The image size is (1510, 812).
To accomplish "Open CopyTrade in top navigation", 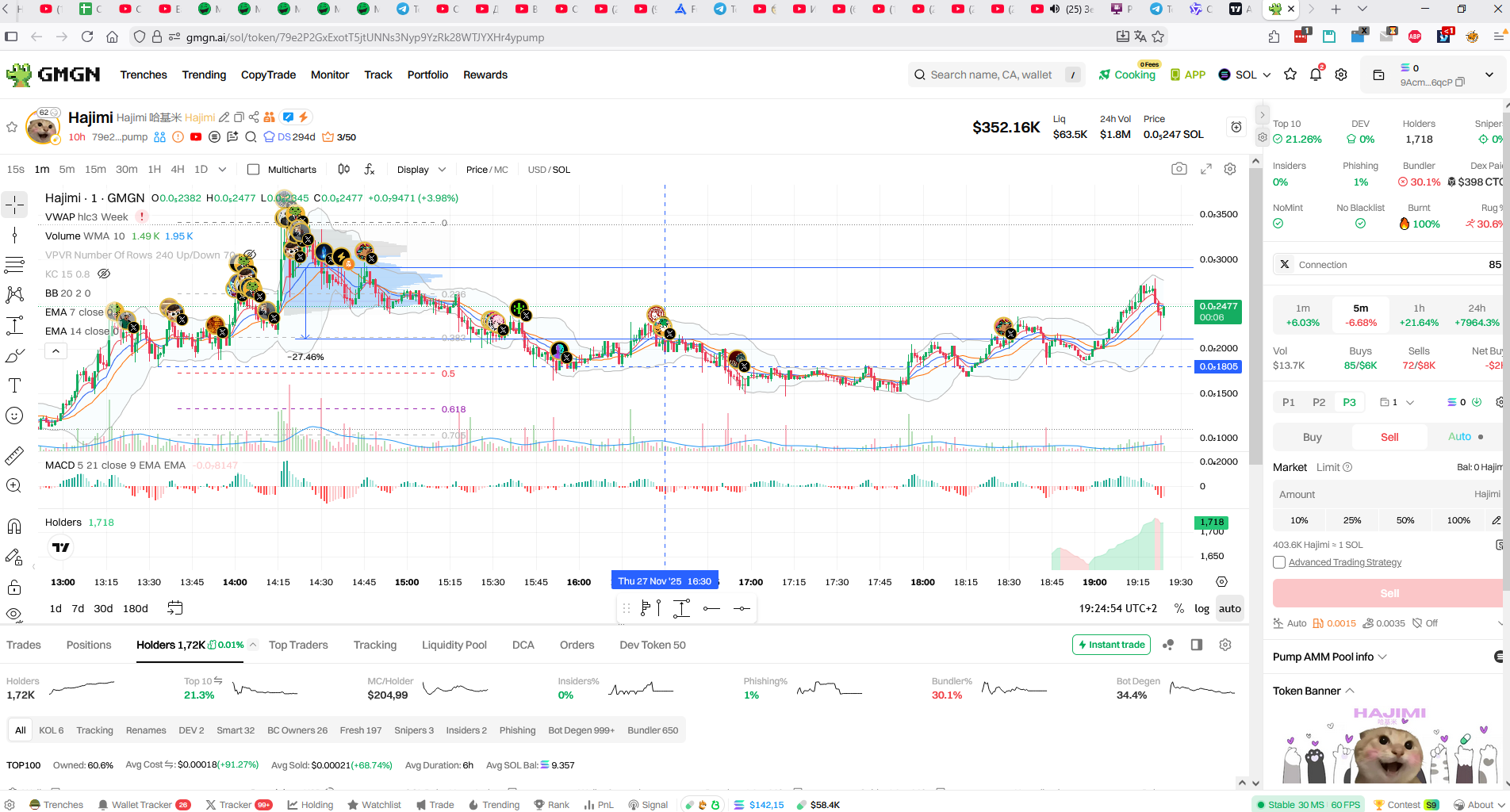I will (268, 75).
